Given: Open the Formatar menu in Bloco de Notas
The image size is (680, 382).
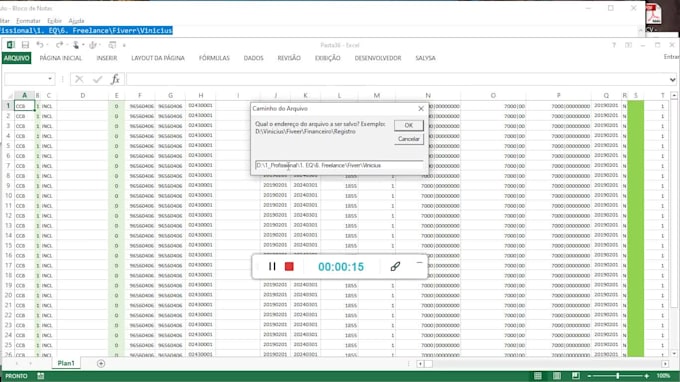Looking at the screenshot, I should click(x=28, y=21).
